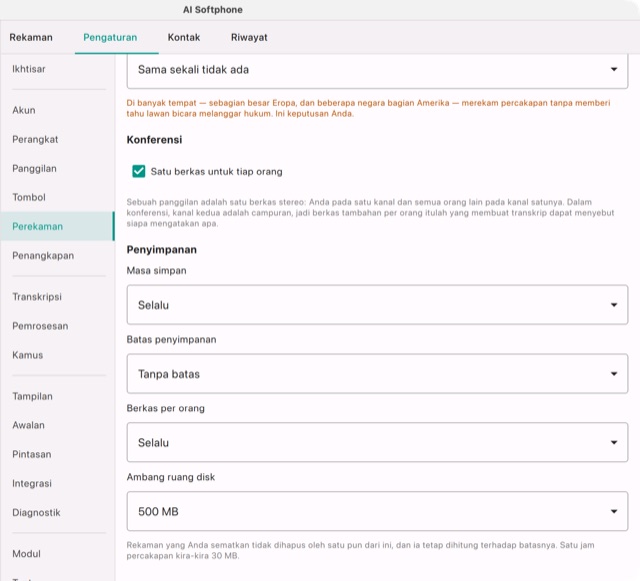Click the Masa simpan label

(x=156, y=271)
